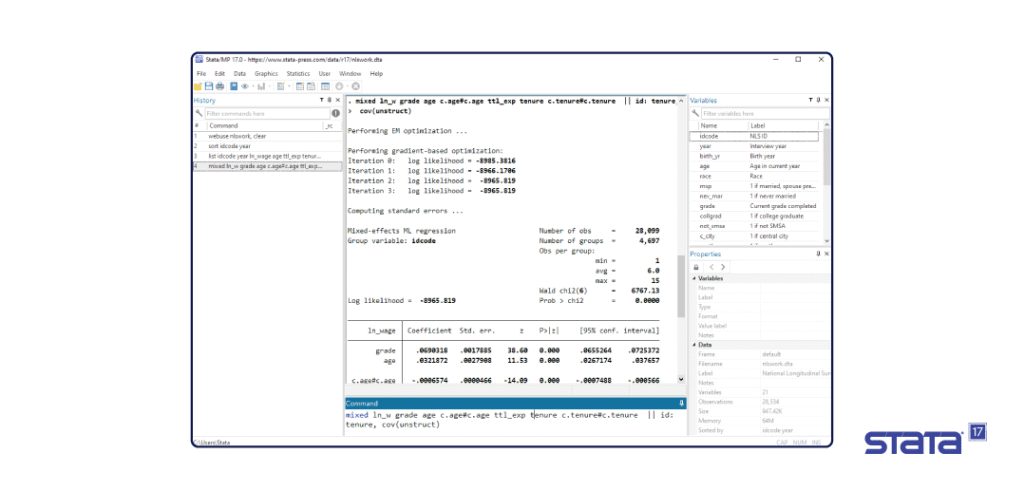The width and height of the screenshot is (1024, 491).
Task: Close the Variables panel
Action: pos(826,100)
